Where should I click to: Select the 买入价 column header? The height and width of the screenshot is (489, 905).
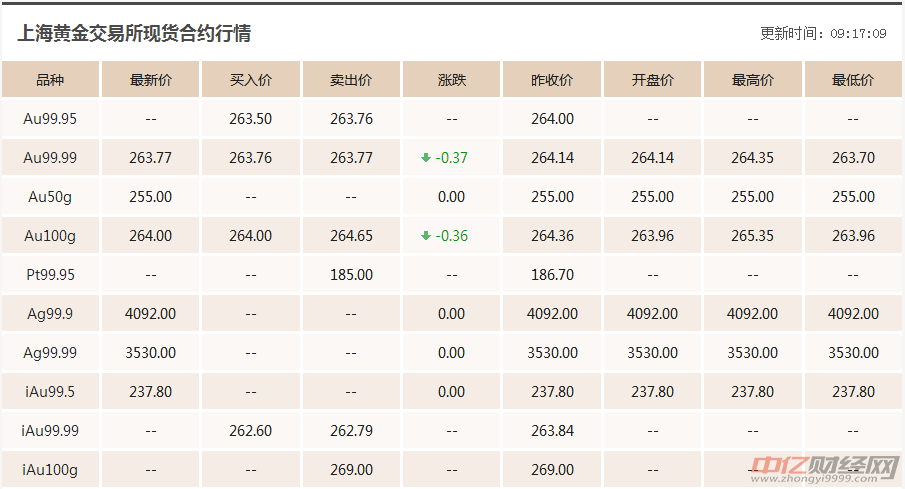pyautogui.click(x=250, y=80)
